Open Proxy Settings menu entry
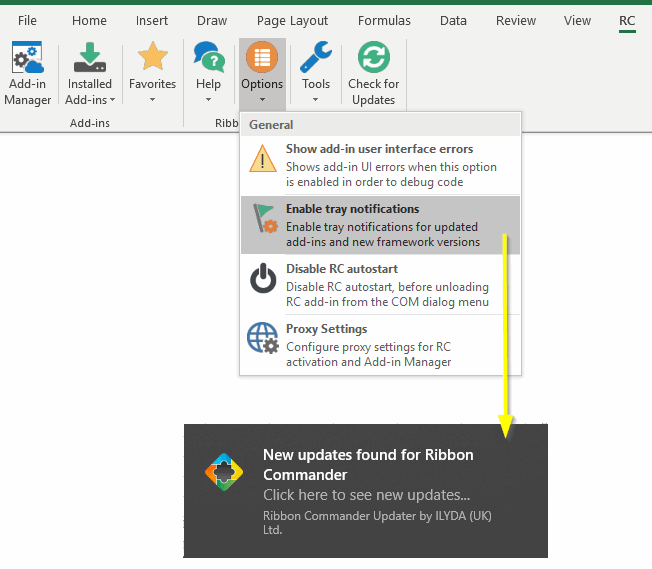The width and height of the screenshot is (652, 569). pyautogui.click(x=380, y=345)
